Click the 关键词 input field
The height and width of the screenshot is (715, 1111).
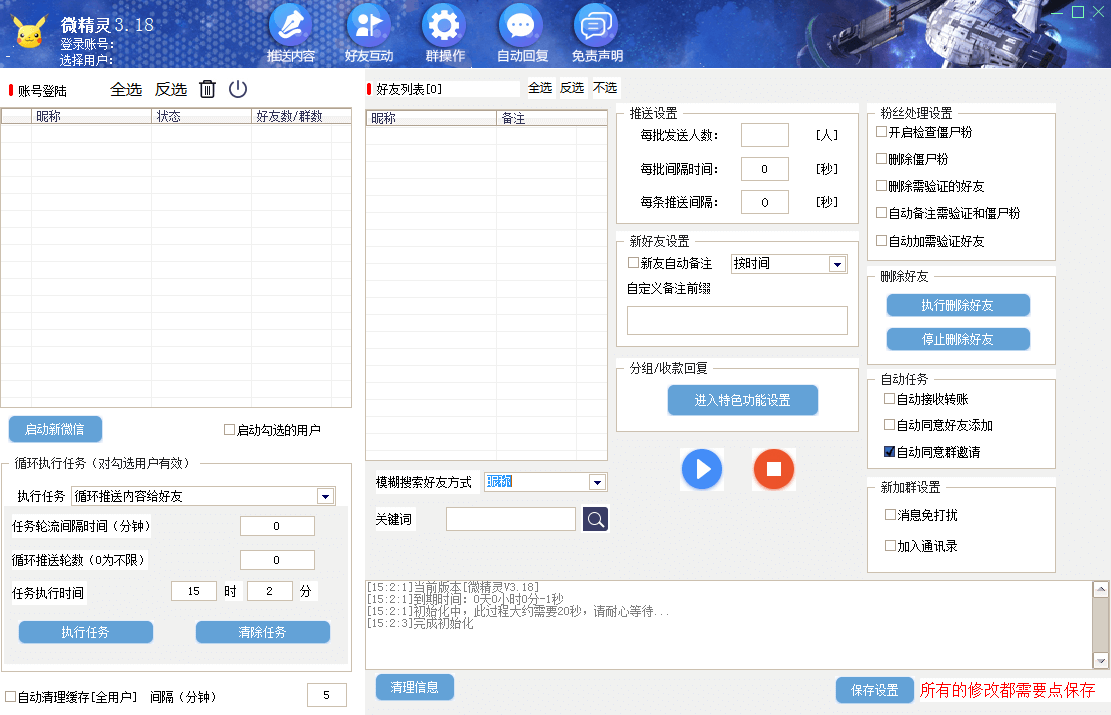pos(511,519)
